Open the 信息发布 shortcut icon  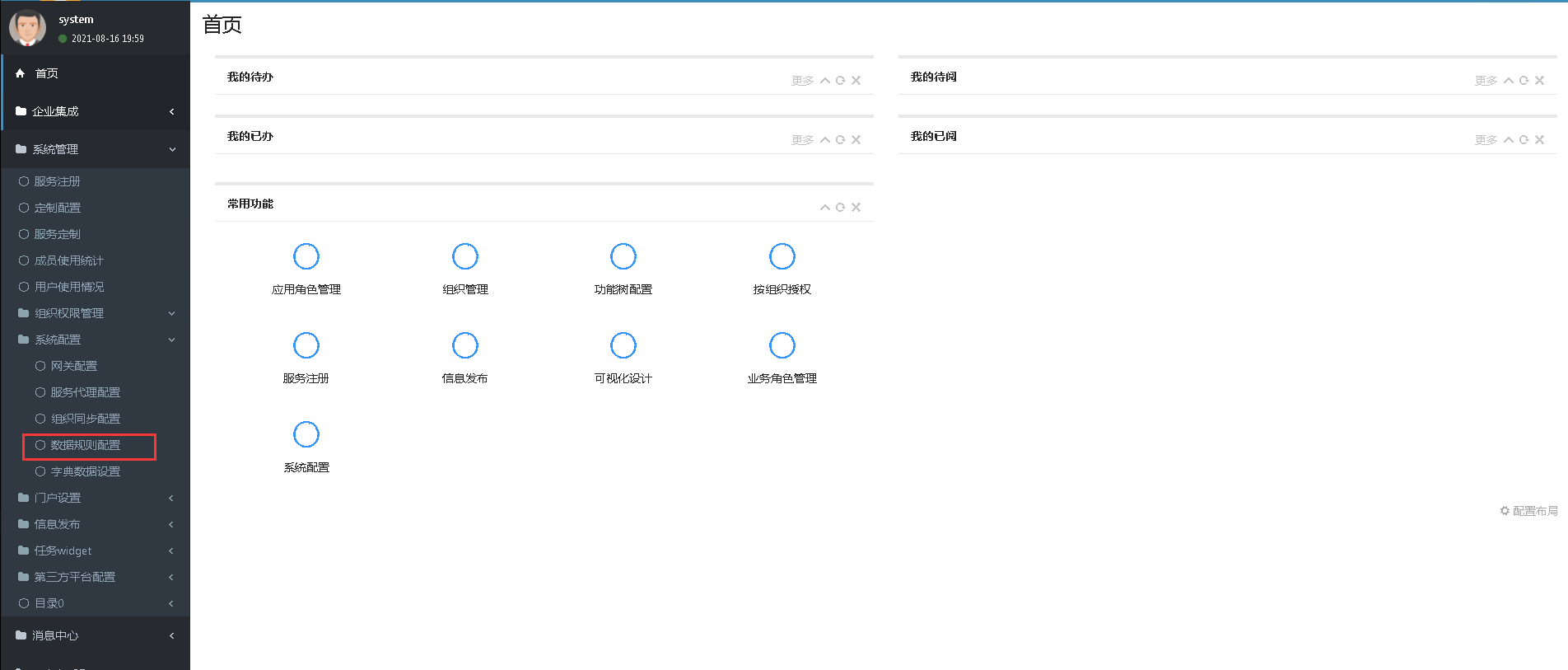pyautogui.click(x=465, y=345)
